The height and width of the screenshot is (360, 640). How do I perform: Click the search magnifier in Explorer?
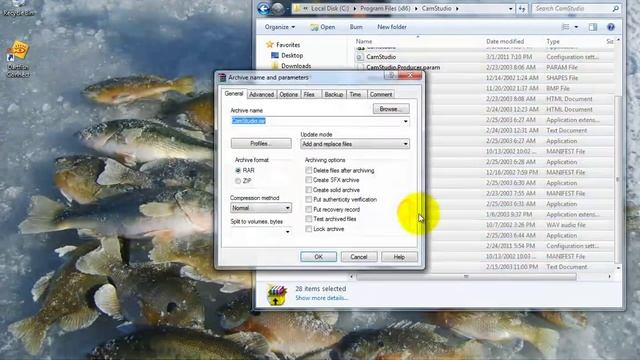click(616, 9)
